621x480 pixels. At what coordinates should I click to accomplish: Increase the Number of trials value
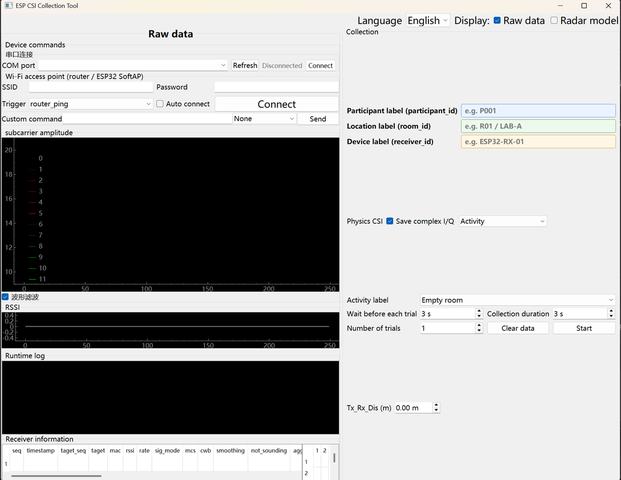479,325
